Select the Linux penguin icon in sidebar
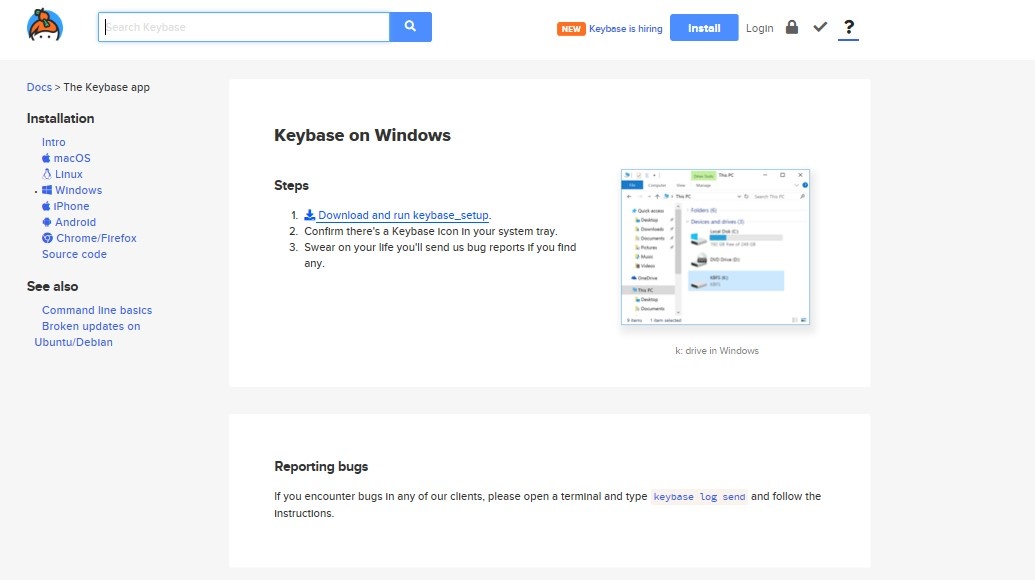 (x=46, y=174)
